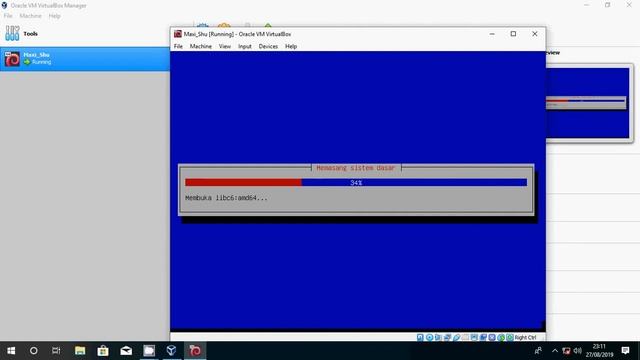Show hidden tray icons chevron

[x=555, y=351]
